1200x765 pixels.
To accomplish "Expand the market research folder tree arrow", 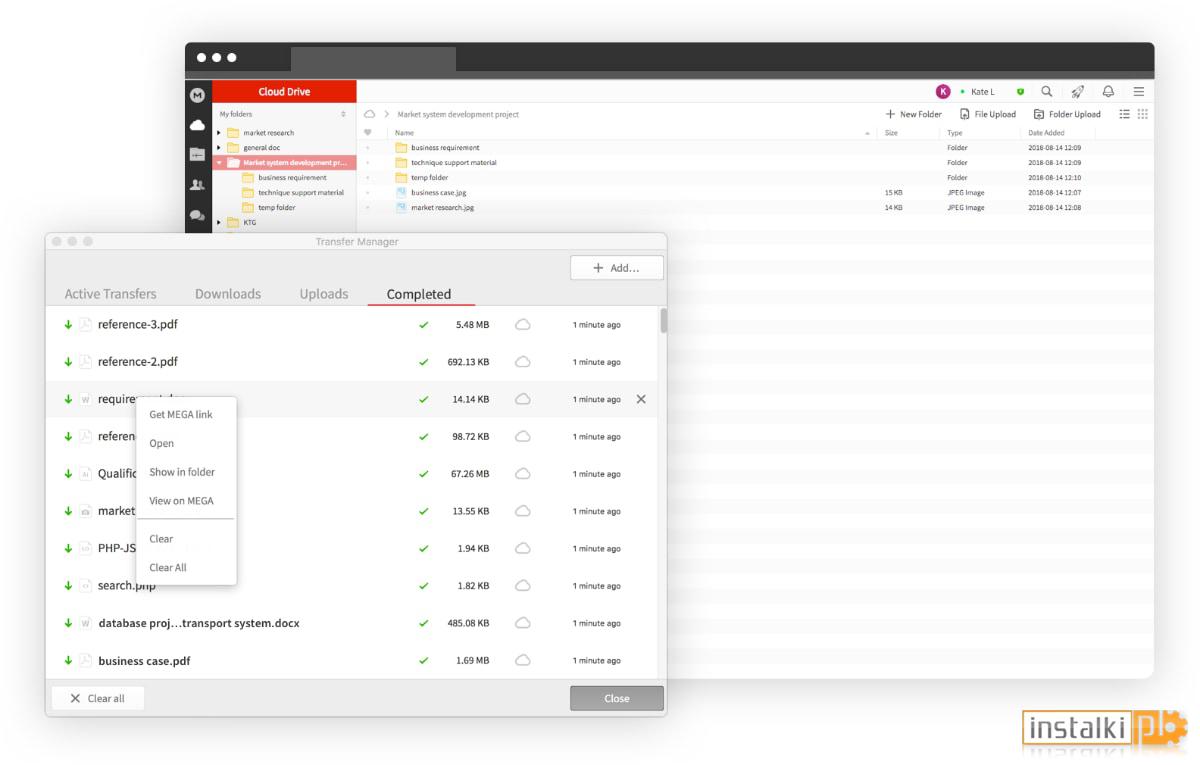I will 219,132.
